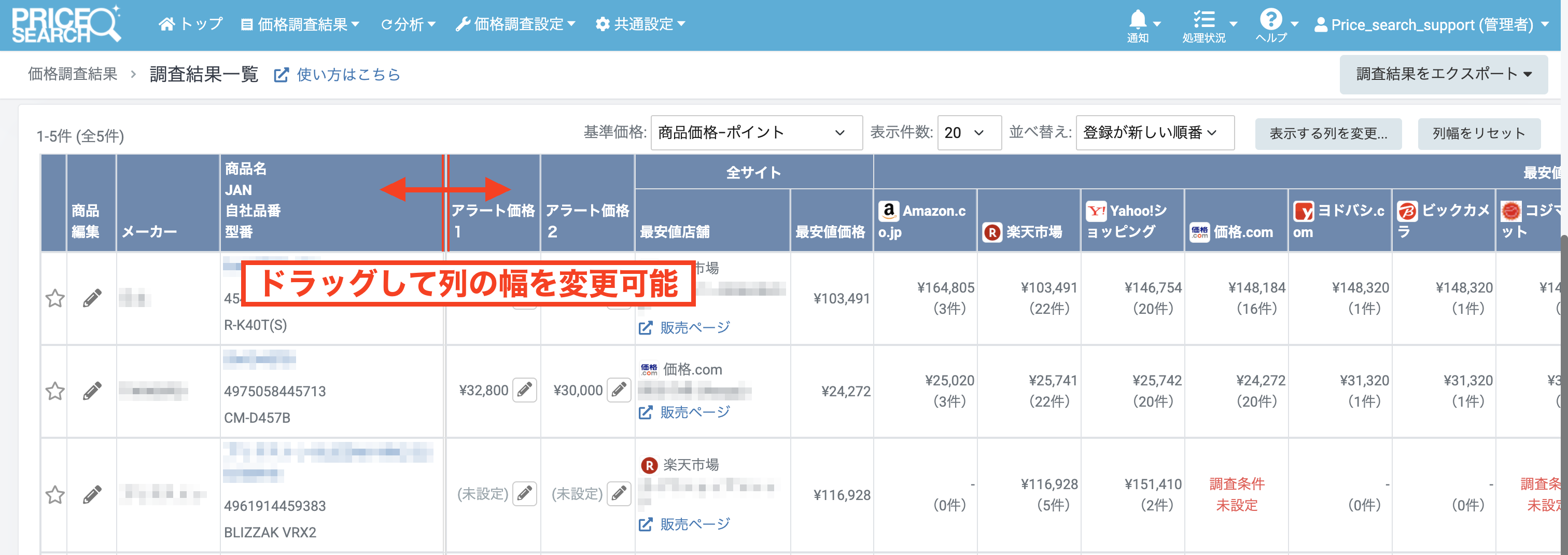Viewport: 1568px width, 555px height.
Task: Open 販売ページ link in BLIZZAK VRX2 row
Action: pos(684,524)
